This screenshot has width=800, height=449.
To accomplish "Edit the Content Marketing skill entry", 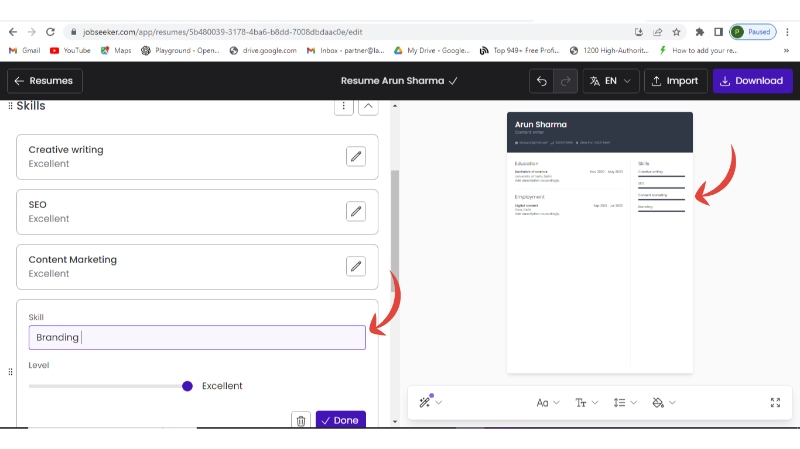I will click(355, 266).
